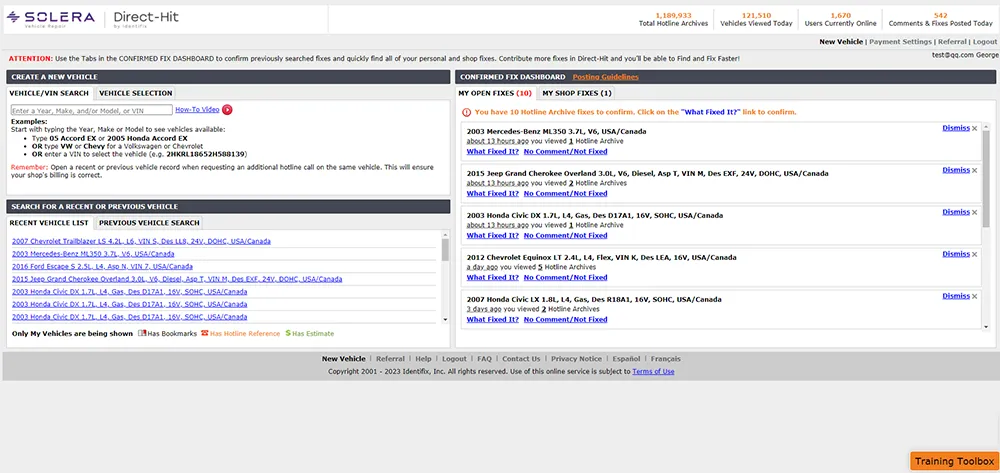
Task: Switch language to Español in footer
Action: pos(626,359)
